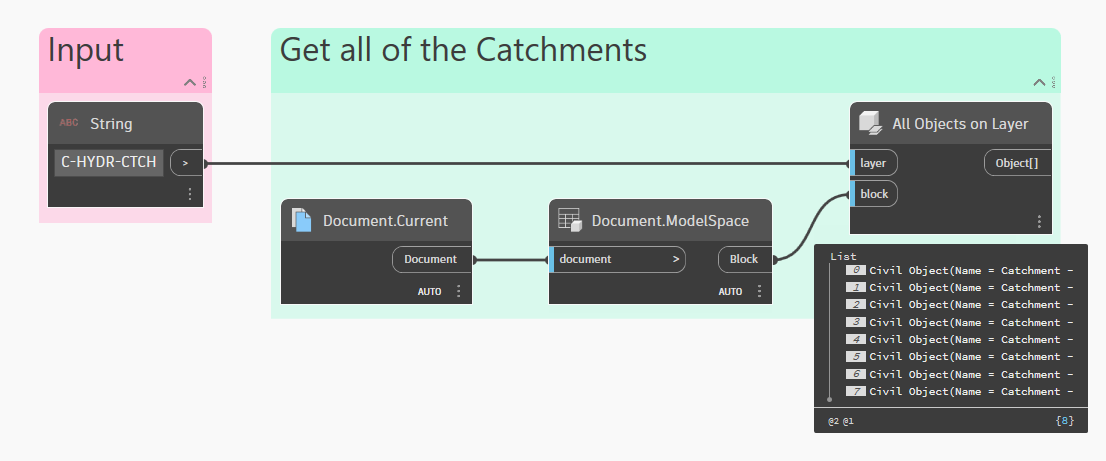Image resolution: width=1106 pixels, height=461 pixels.
Task: Click the chevron on the document input port
Action: (x=676, y=259)
